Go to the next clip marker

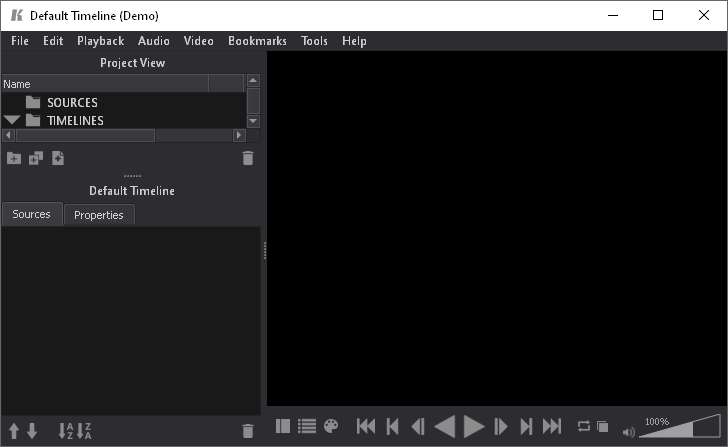tap(526, 426)
